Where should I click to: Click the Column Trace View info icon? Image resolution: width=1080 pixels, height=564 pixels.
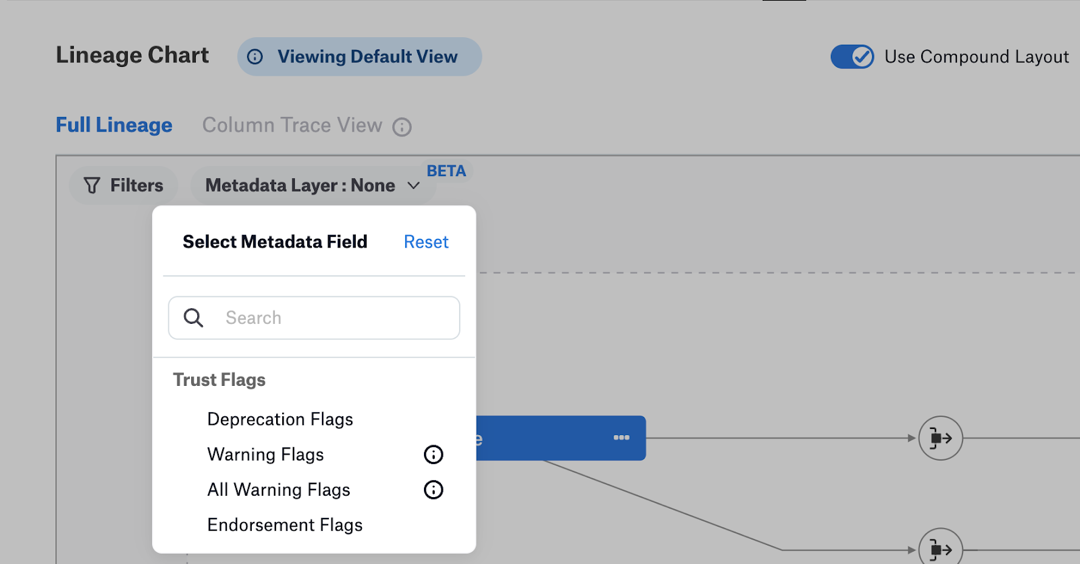pos(402,127)
